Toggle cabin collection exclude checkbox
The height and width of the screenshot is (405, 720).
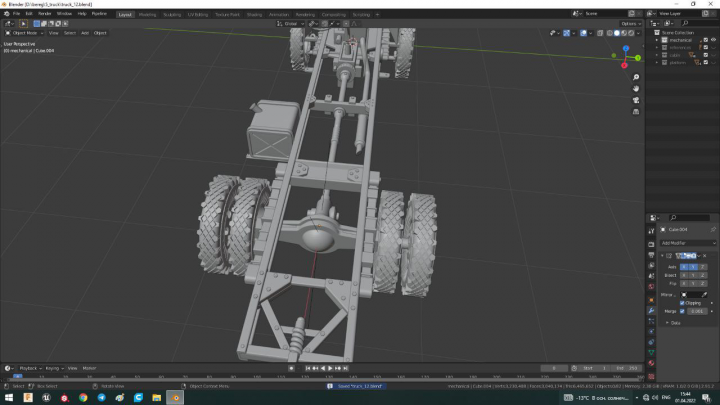[x=706, y=55]
